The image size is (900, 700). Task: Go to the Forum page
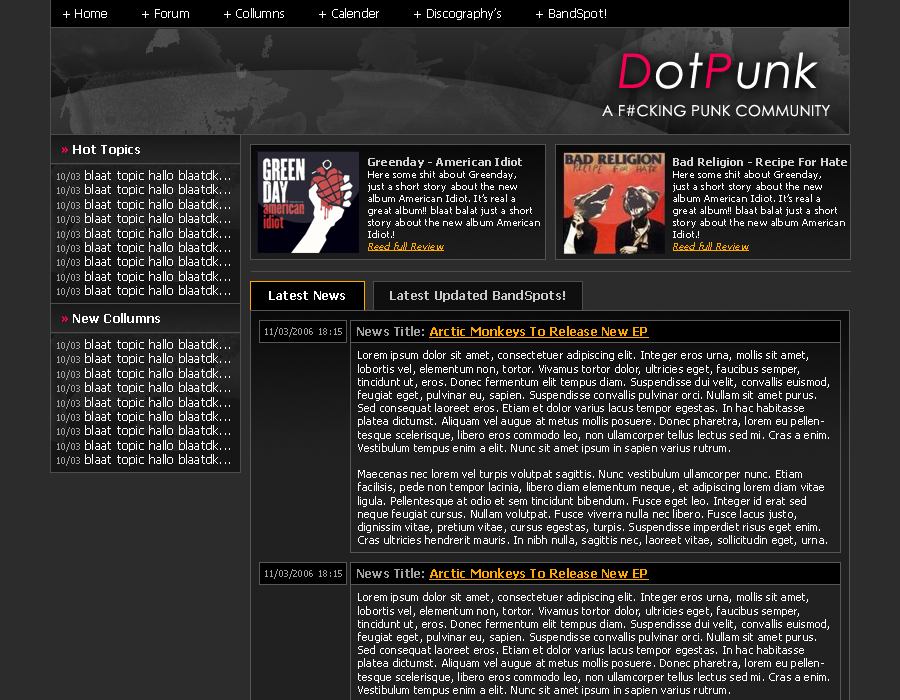[x=165, y=14]
